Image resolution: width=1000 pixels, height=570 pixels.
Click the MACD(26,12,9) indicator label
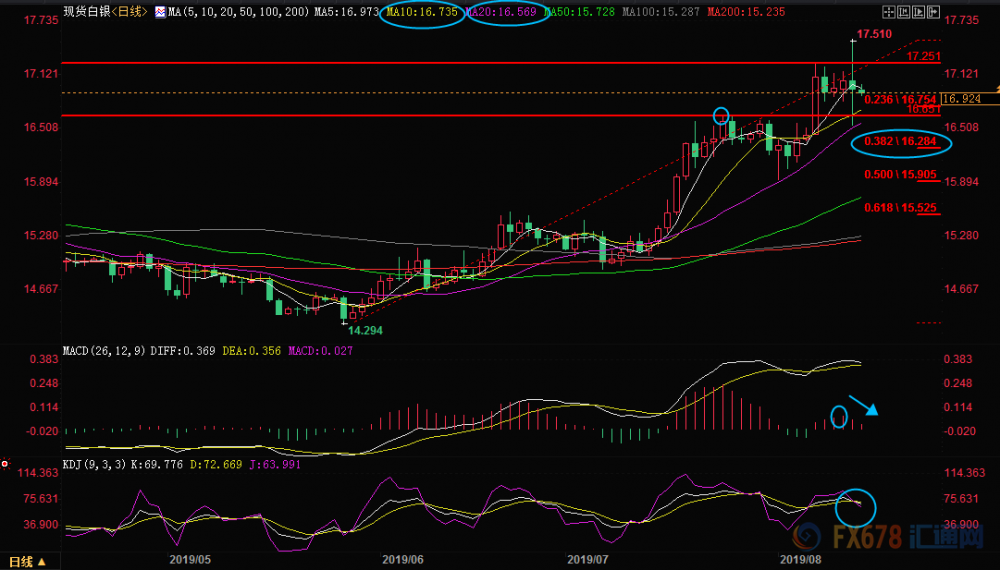105,351
